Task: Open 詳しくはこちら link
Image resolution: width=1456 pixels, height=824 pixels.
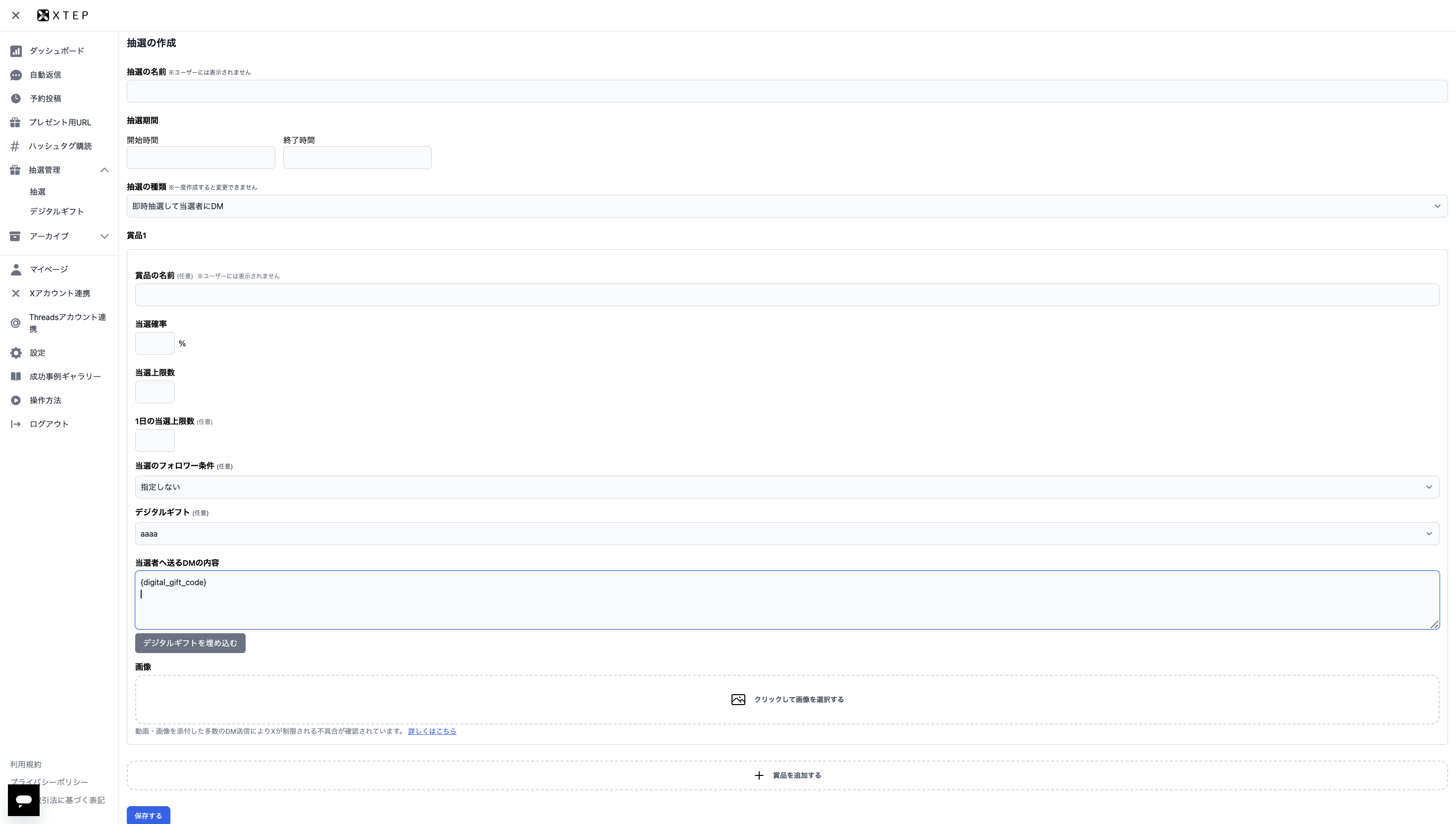Action: pyautogui.click(x=432, y=731)
